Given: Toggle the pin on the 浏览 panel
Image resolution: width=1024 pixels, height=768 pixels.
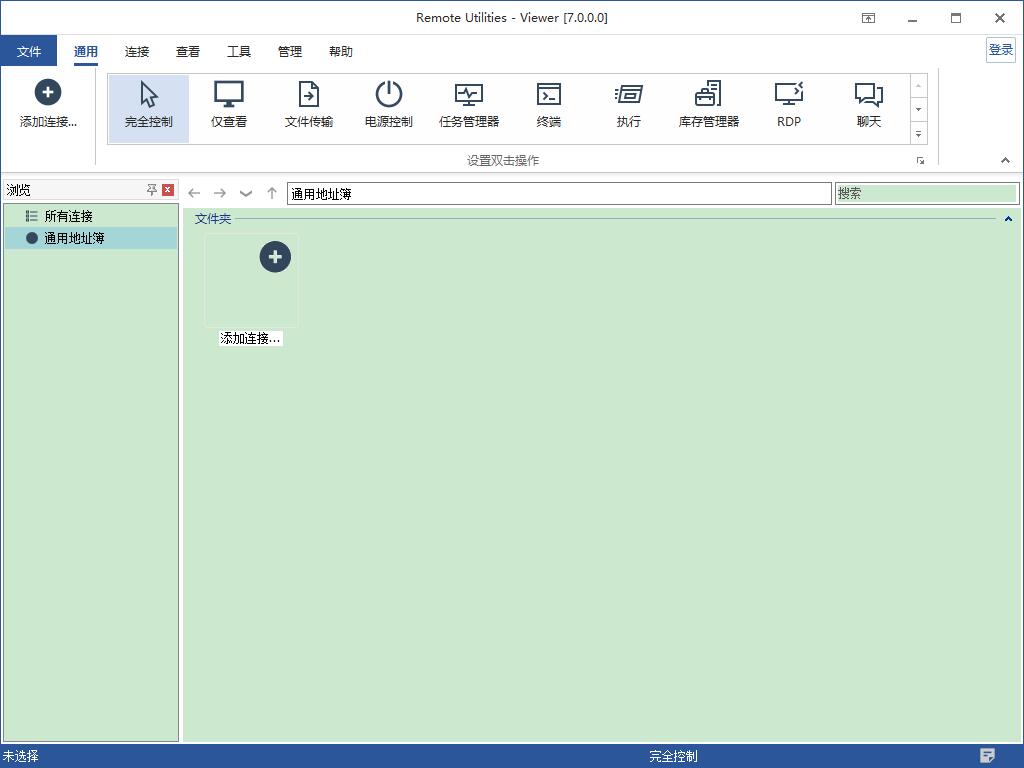Looking at the screenshot, I should tap(152, 189).
